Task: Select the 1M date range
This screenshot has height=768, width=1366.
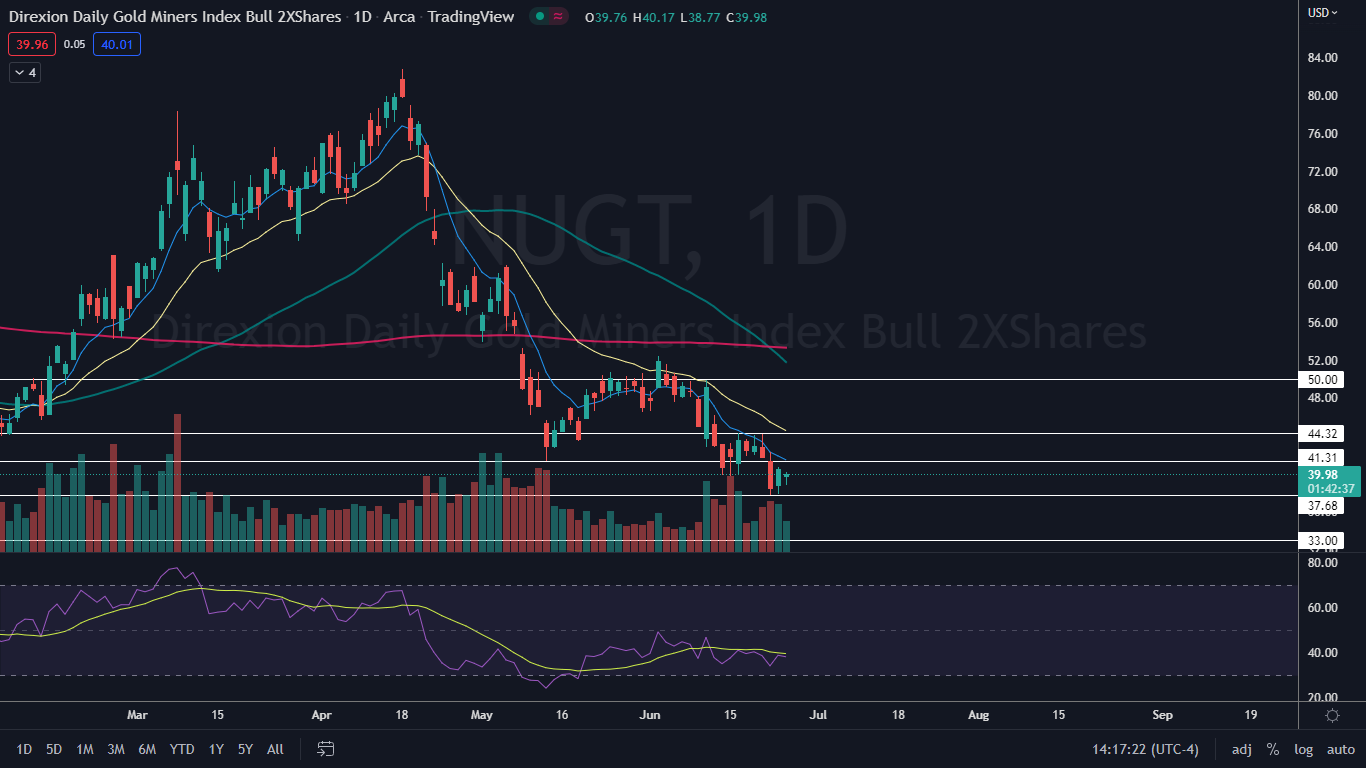Action: (x=85, y=749)
